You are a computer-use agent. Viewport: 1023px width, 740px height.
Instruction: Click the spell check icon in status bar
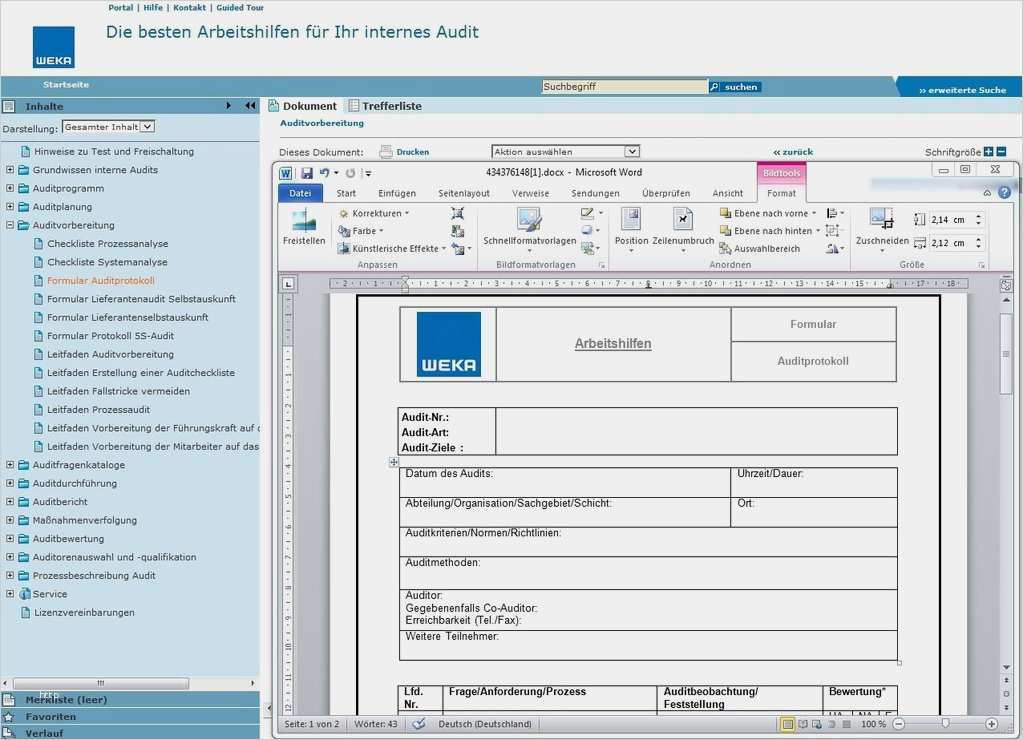pyautogui.click(x=419, y=724)
